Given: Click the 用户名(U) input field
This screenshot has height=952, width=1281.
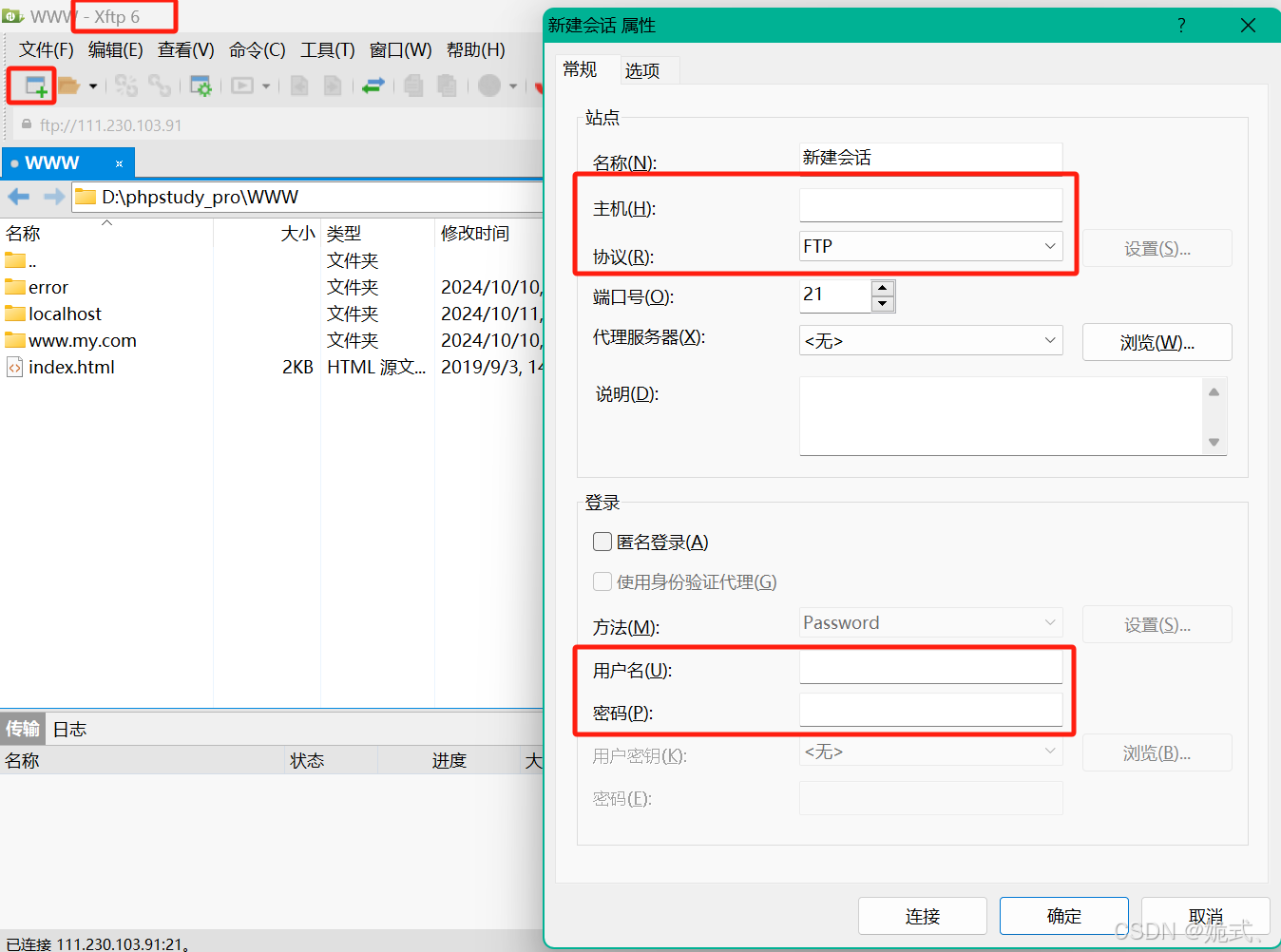Looking at the screenshot, I should point(930,666).
